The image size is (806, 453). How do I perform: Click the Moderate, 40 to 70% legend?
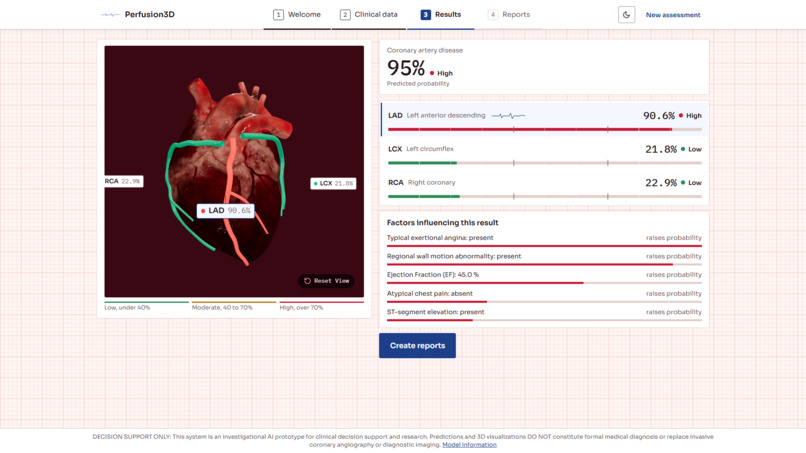click(234, 306)
